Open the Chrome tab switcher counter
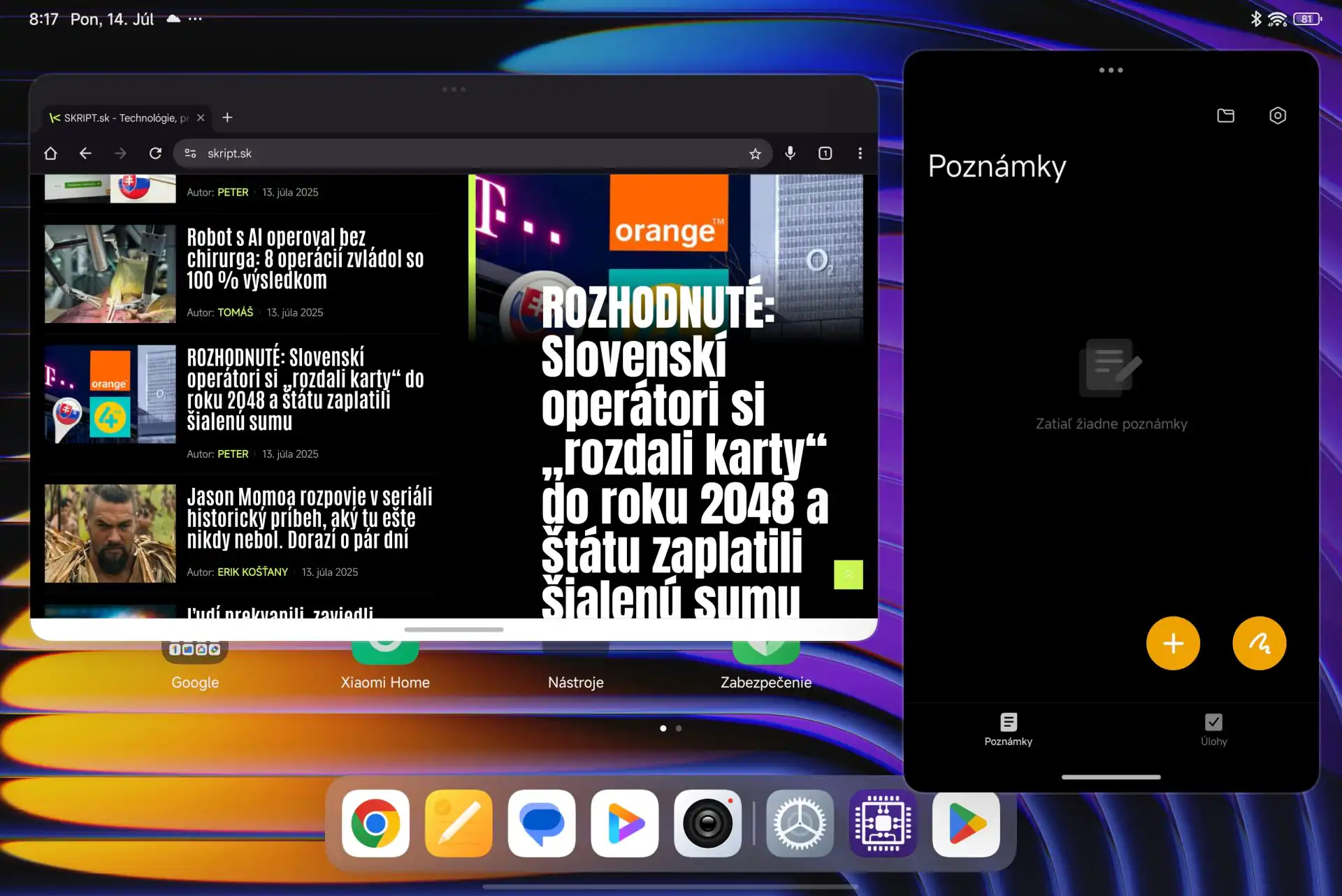The height and width of the screenshot is (896, 1342). tap(825, 153)
